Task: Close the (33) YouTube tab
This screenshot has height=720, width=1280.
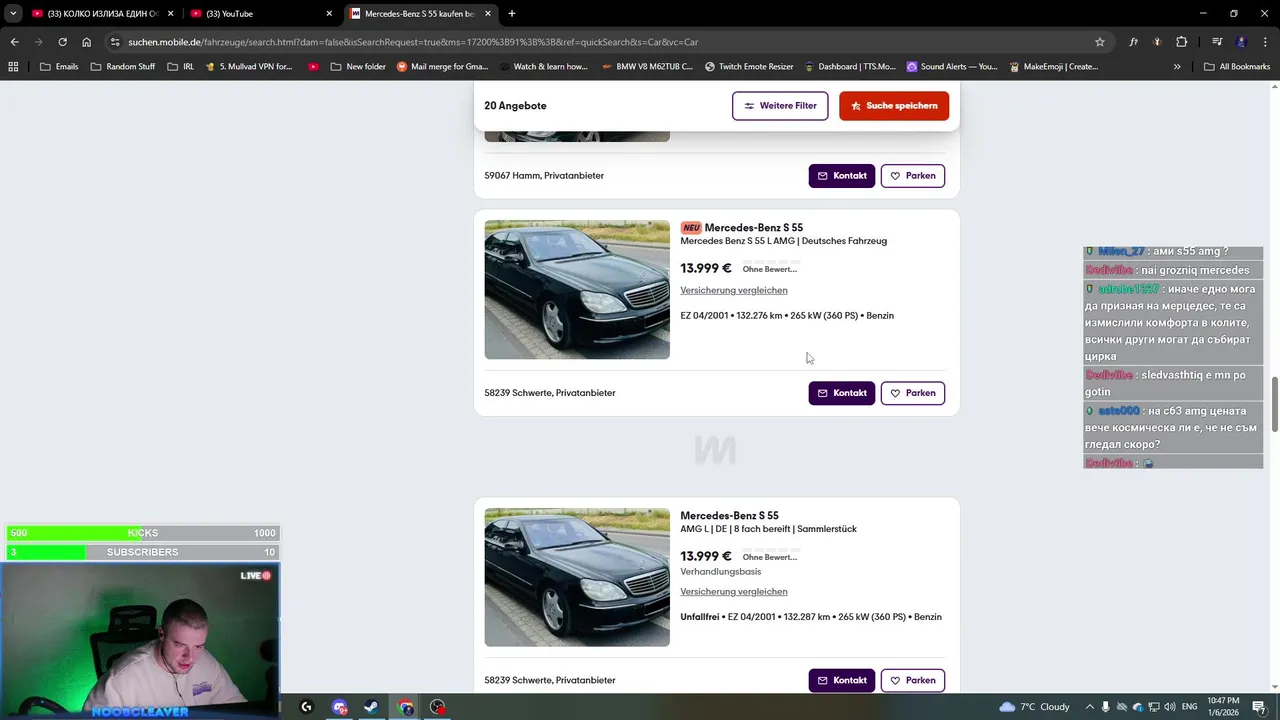Action: [329, 14]
